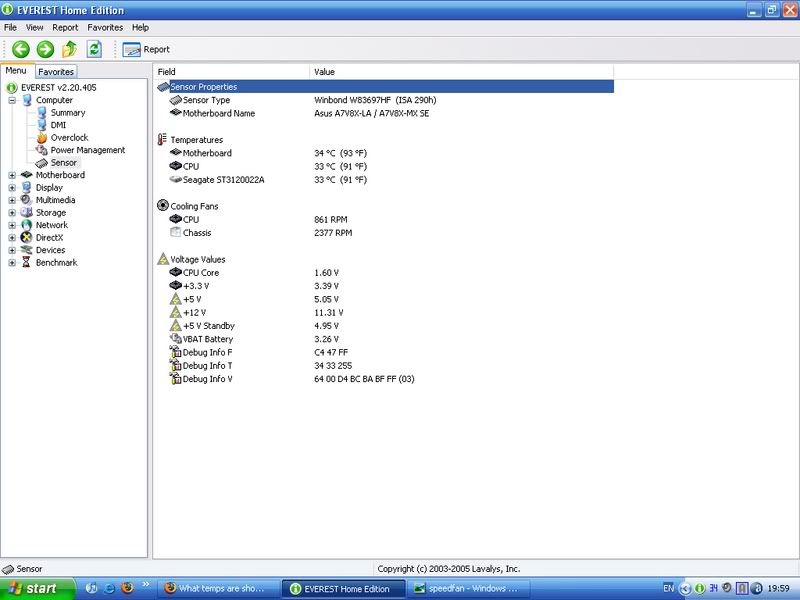
Task: Click the green Forward arrow toolbar icon
Action: [45, 49]
